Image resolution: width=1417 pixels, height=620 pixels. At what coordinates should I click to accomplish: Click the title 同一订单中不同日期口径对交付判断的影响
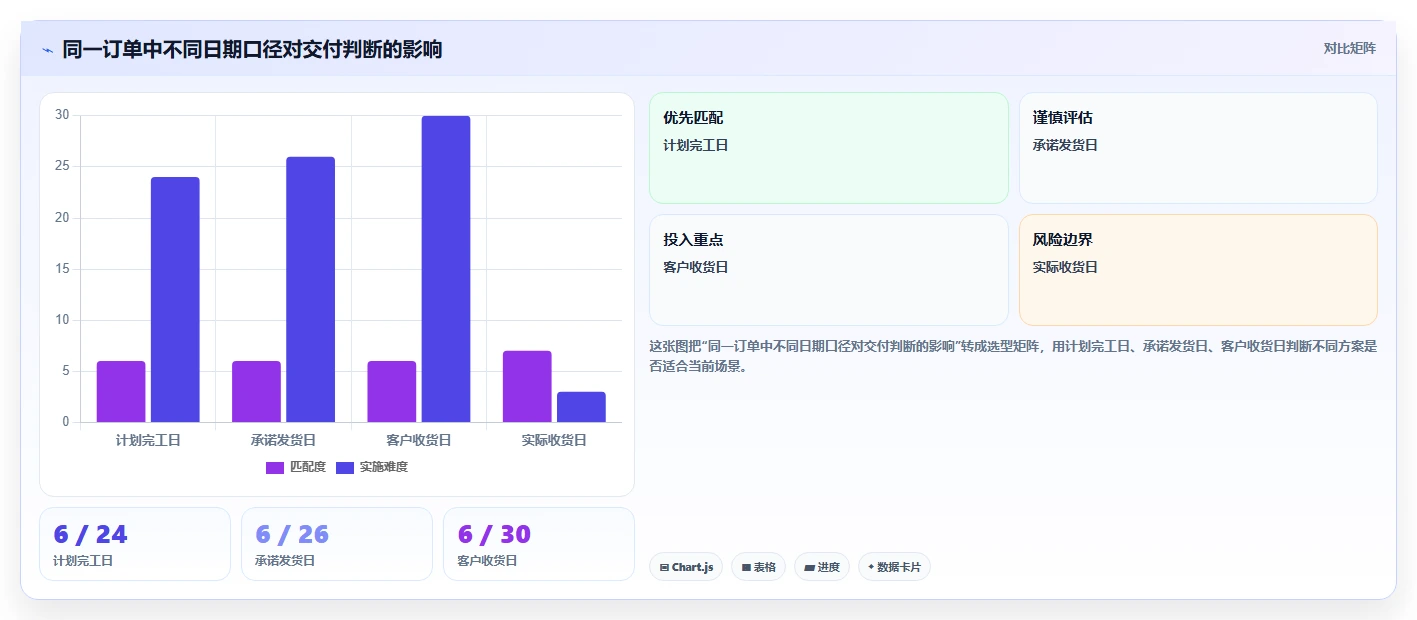coord(252,49)
